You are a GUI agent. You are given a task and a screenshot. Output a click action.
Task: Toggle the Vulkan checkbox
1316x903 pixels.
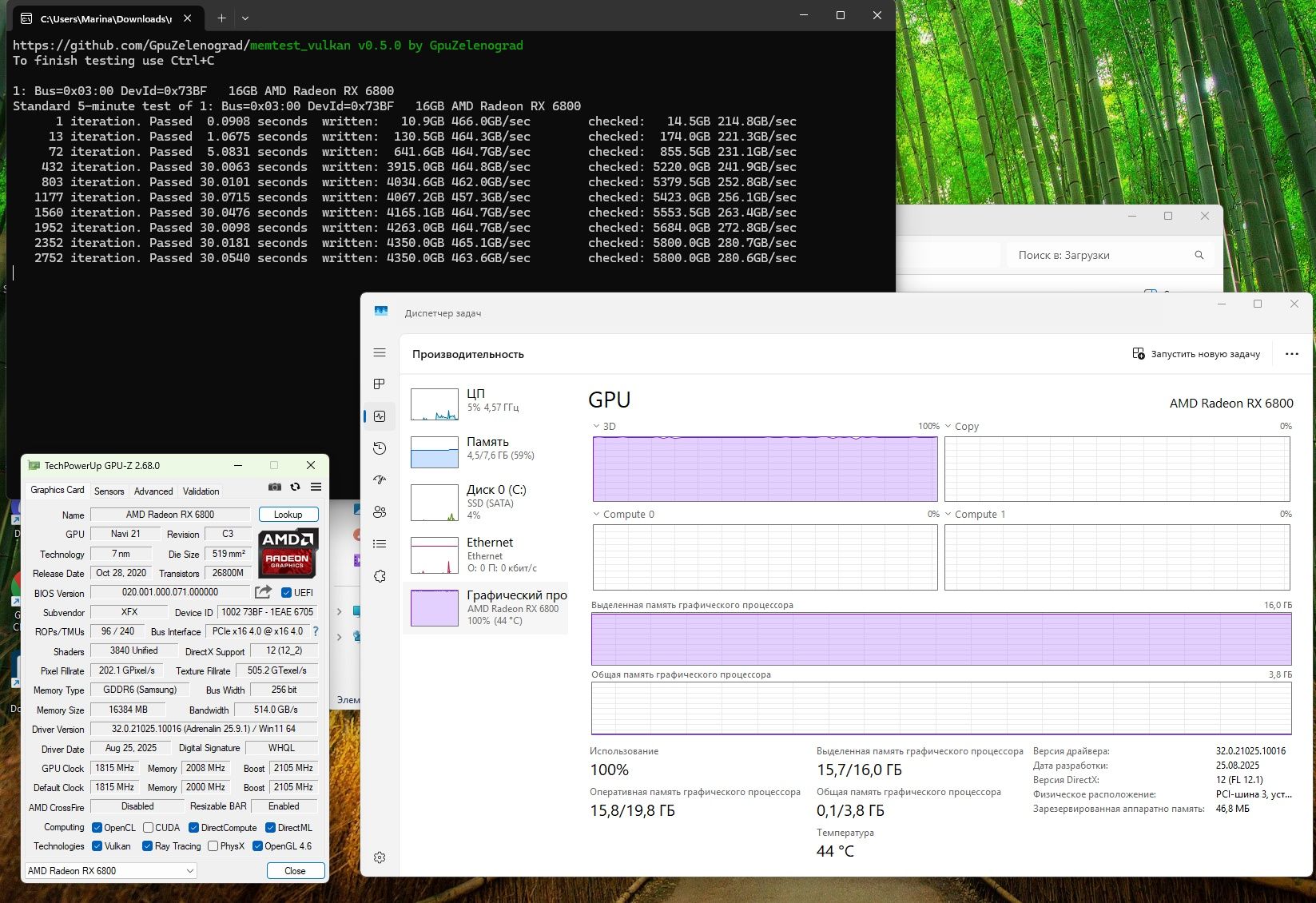pyautogui.click(x=97, y=846)
